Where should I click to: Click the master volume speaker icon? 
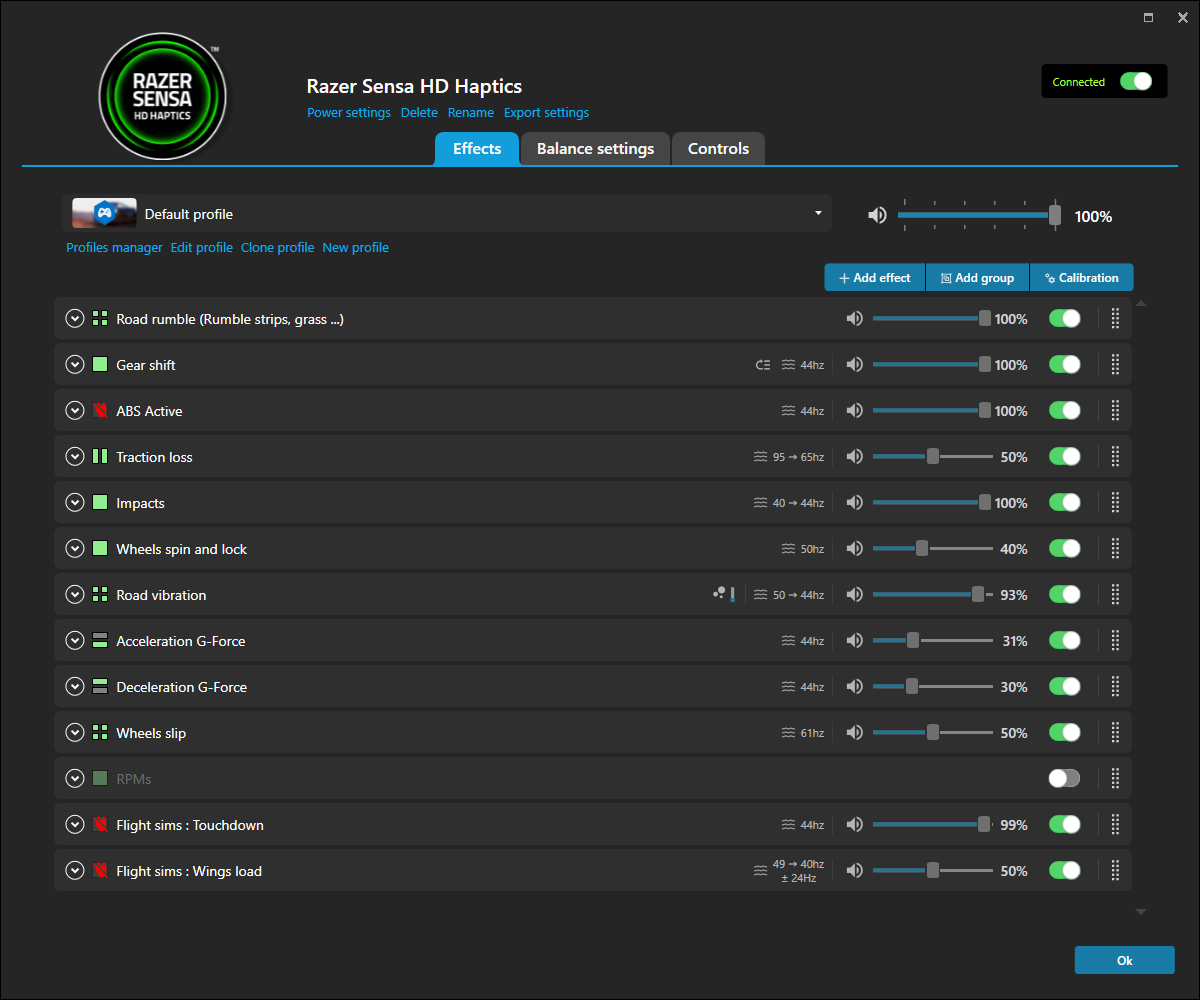pyautogui.click(x=877, y=215)
